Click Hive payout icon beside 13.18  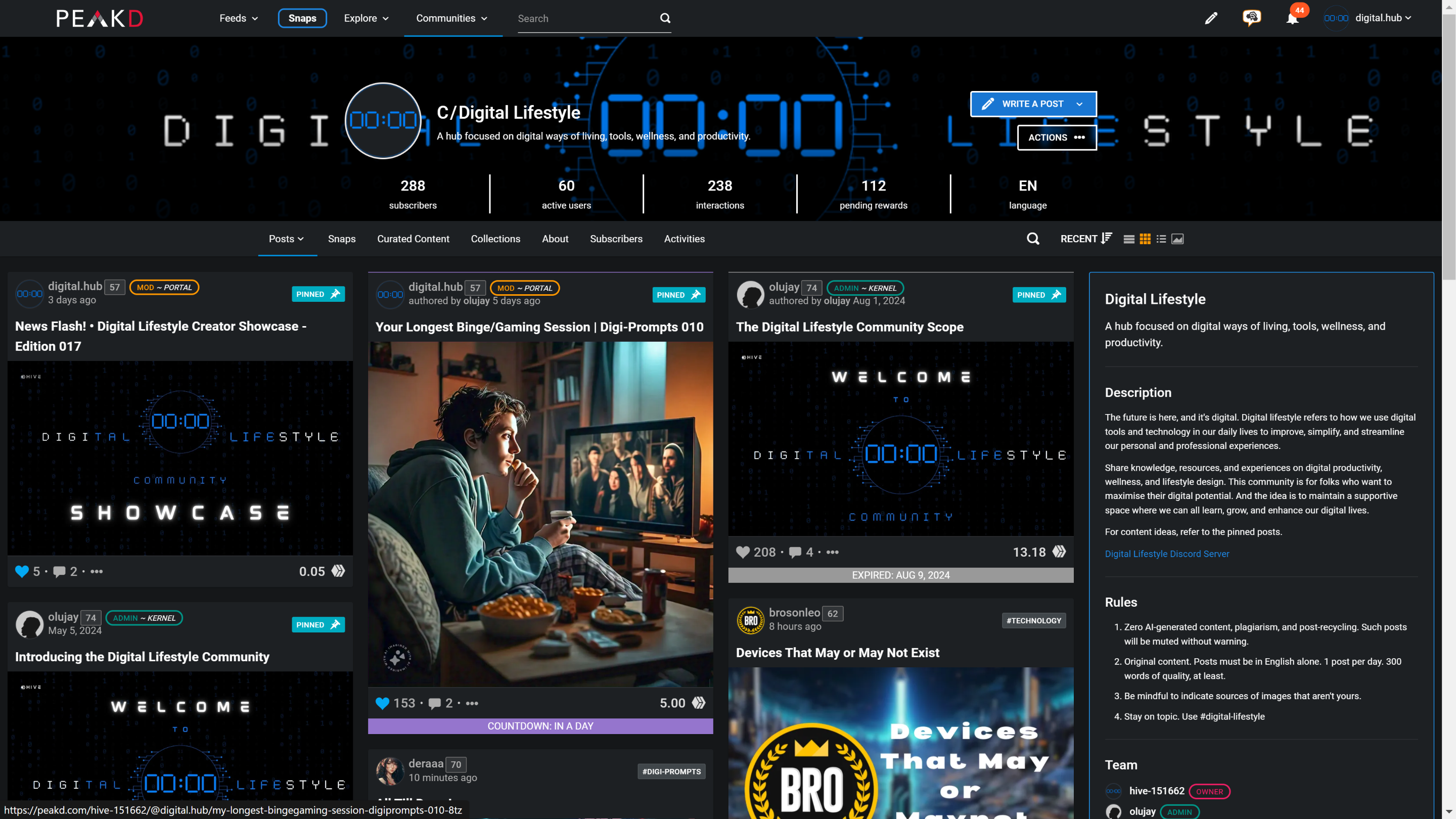click(1059, 552)
